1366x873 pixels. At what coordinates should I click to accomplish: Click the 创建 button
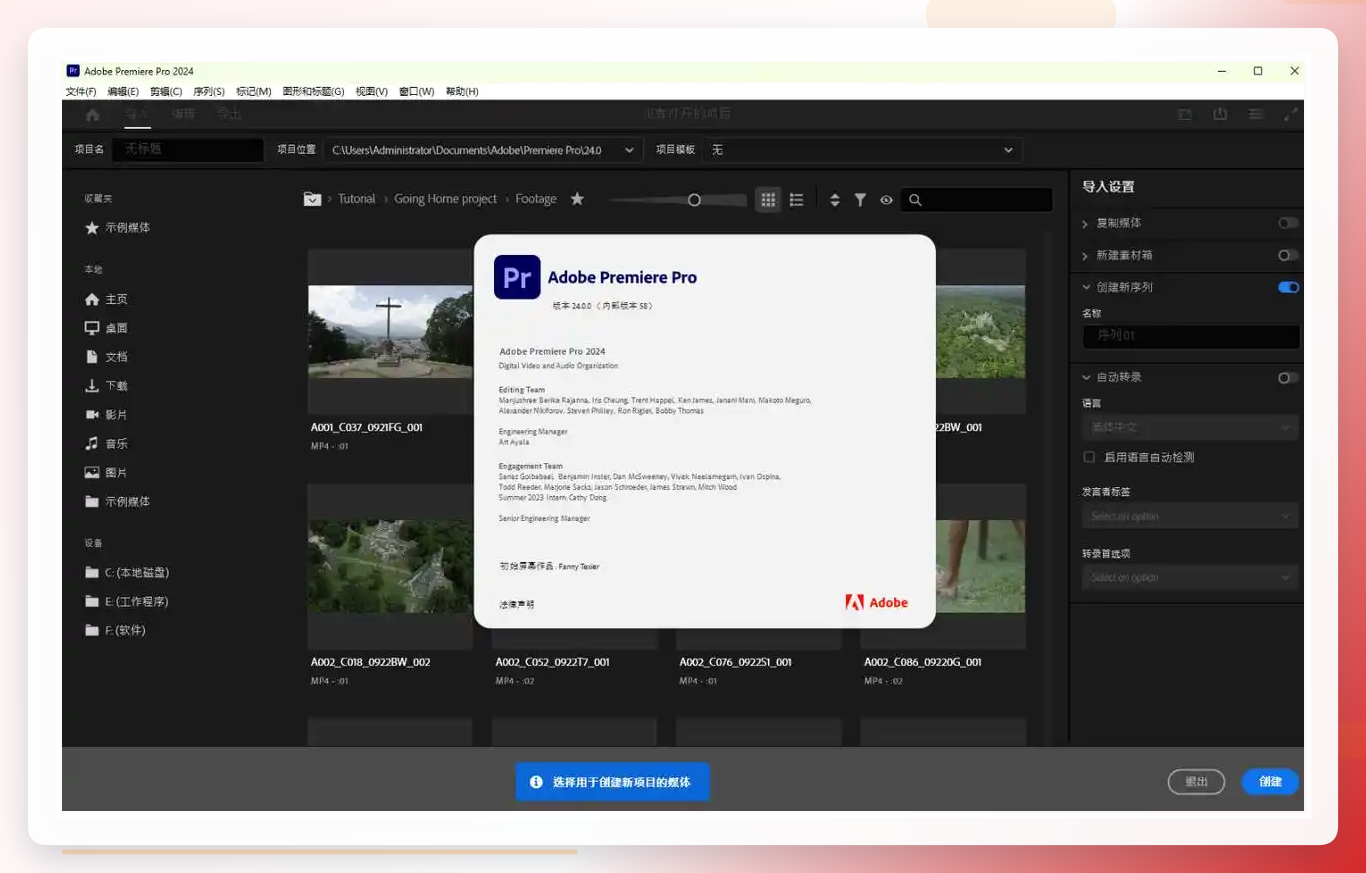tap(1270, 782)
